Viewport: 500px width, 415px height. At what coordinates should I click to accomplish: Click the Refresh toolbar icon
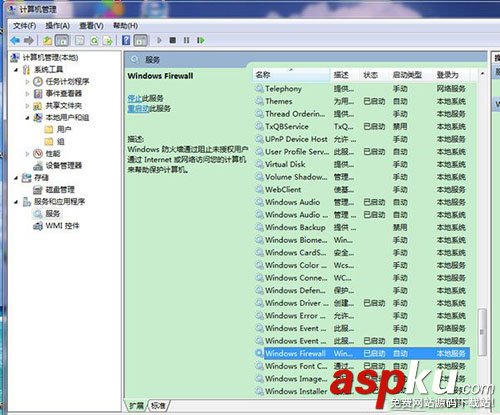coord(94,41)
